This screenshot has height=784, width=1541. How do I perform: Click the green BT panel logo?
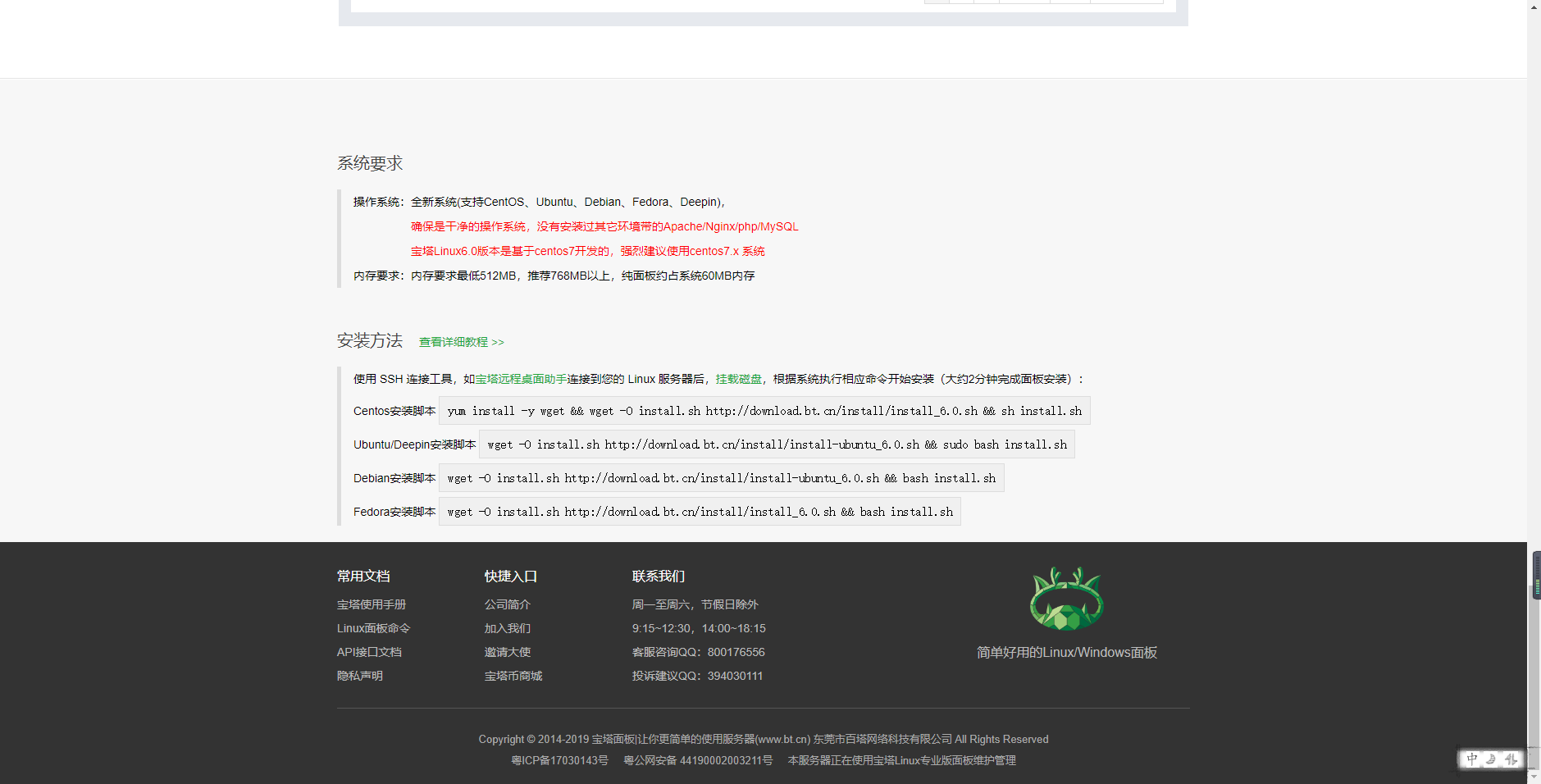(x=1066, y=599)
